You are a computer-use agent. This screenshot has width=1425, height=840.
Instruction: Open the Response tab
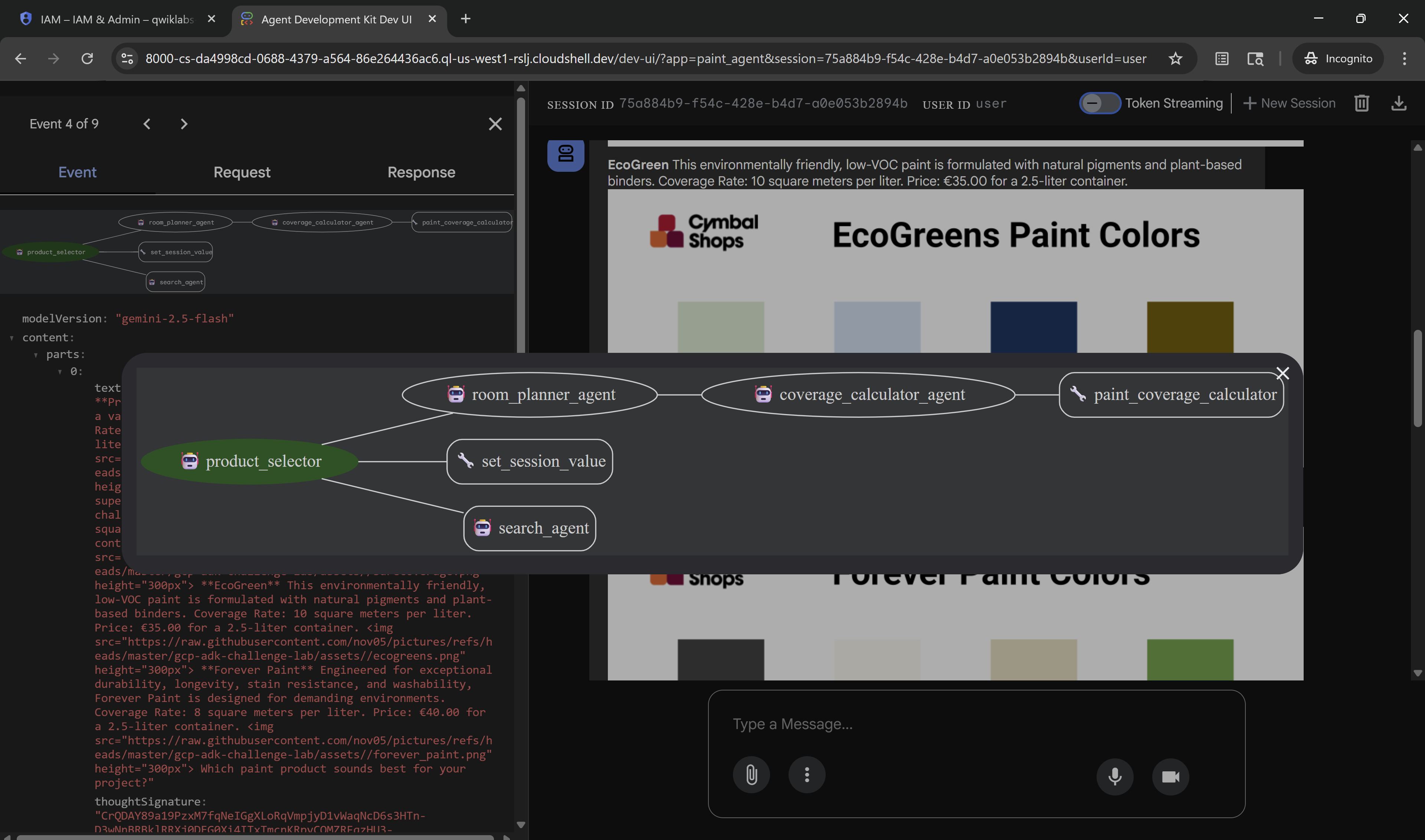click(x=421, y=172)
